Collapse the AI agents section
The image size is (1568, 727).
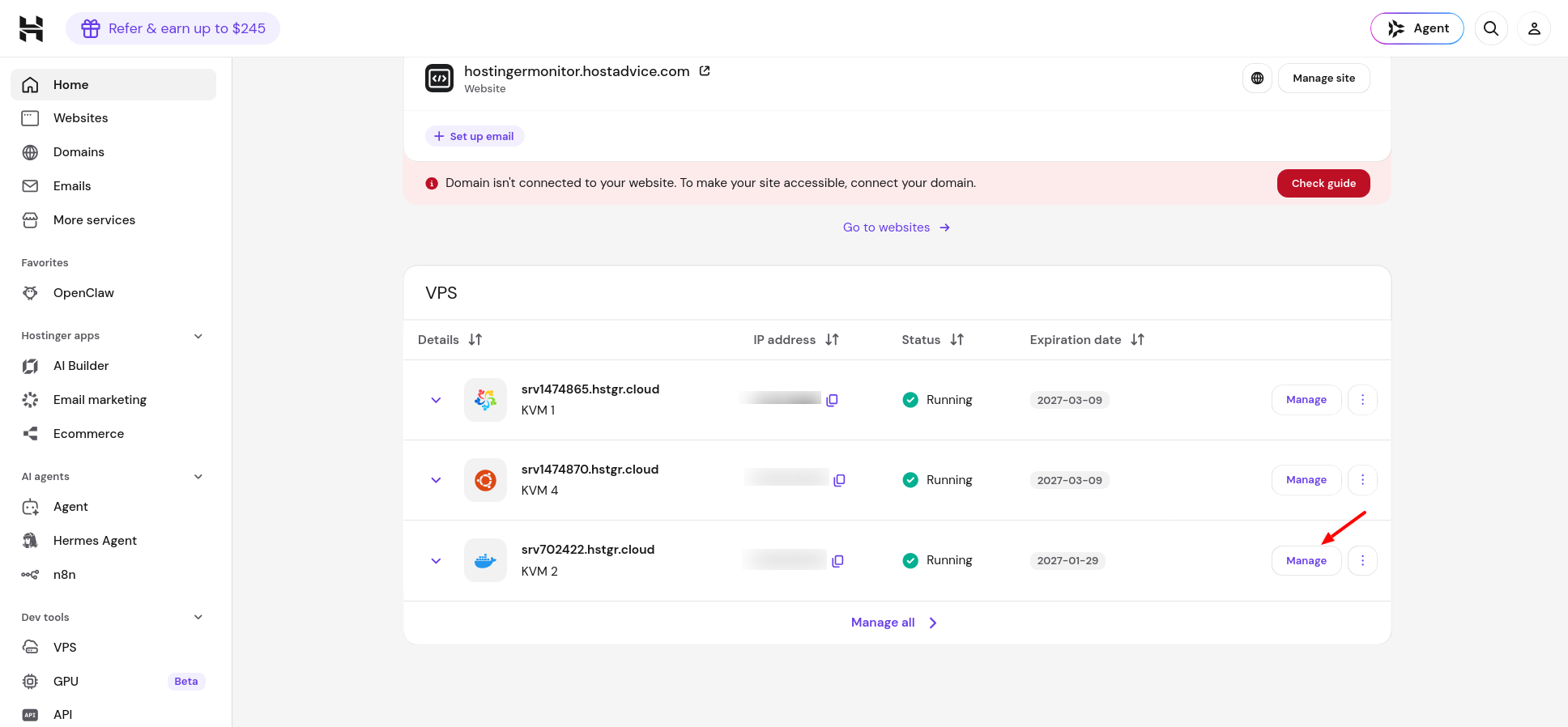point(198,477)
